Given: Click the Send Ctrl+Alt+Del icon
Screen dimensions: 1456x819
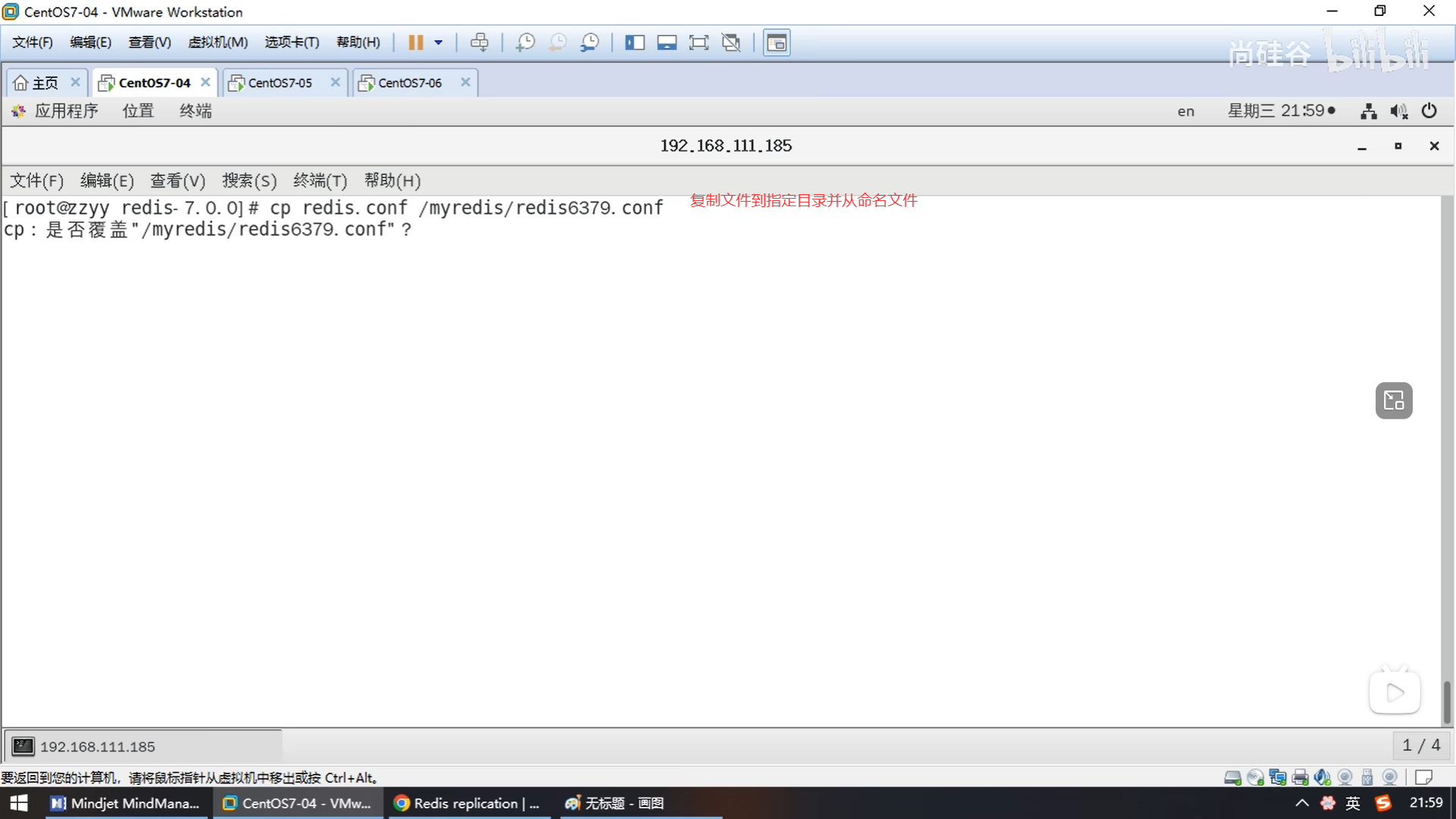Looking at the screenshot, I should click(479, 42).
